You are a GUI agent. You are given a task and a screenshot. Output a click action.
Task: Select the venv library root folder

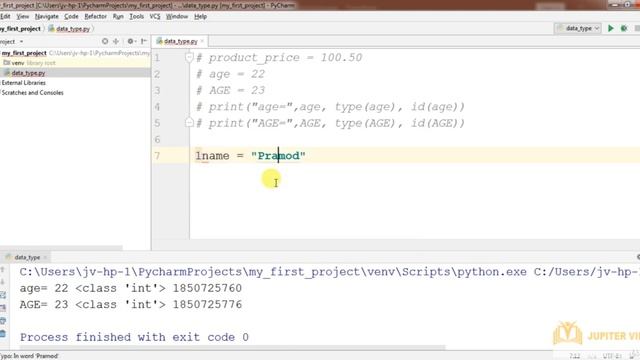tap(29, 63)
